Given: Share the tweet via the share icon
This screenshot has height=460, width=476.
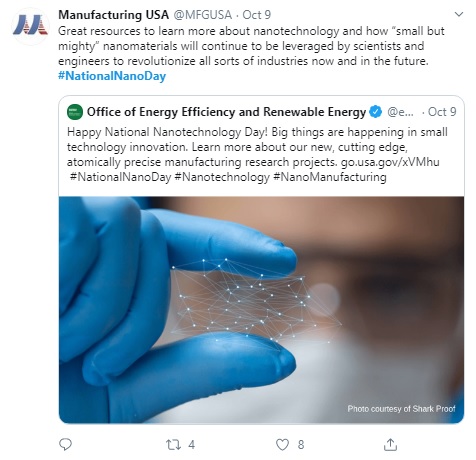Looking at the screenshot, I should (390, 444).
